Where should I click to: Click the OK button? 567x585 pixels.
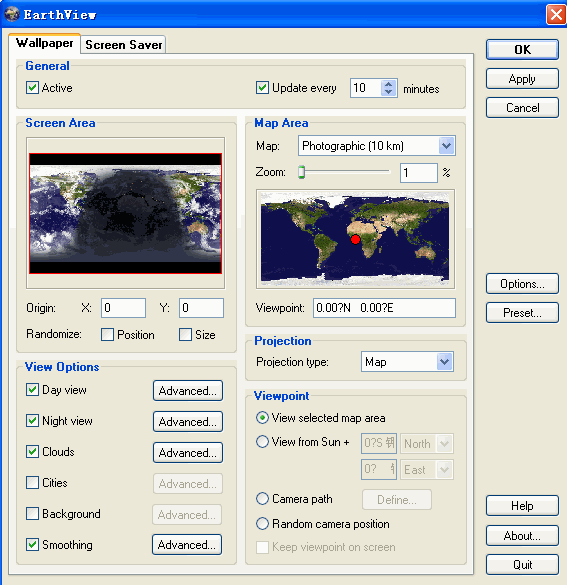[x=522, y=50]
